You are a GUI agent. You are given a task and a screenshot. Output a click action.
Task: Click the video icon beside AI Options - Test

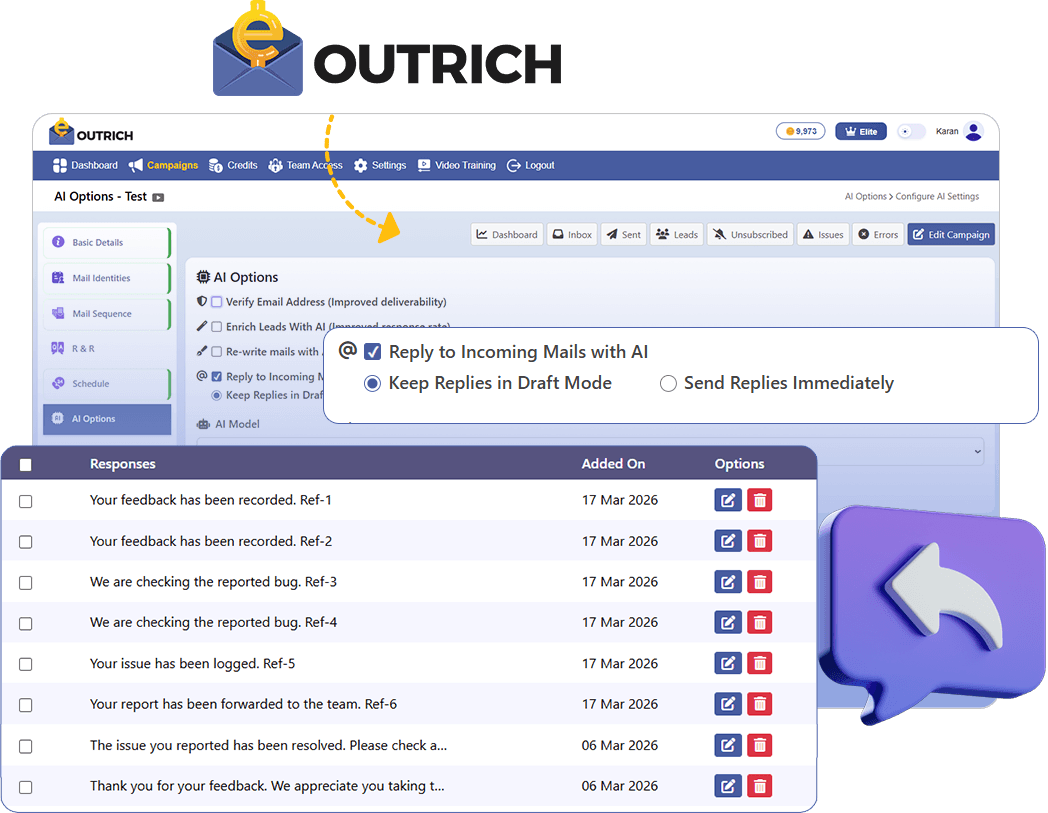[158, 198]
